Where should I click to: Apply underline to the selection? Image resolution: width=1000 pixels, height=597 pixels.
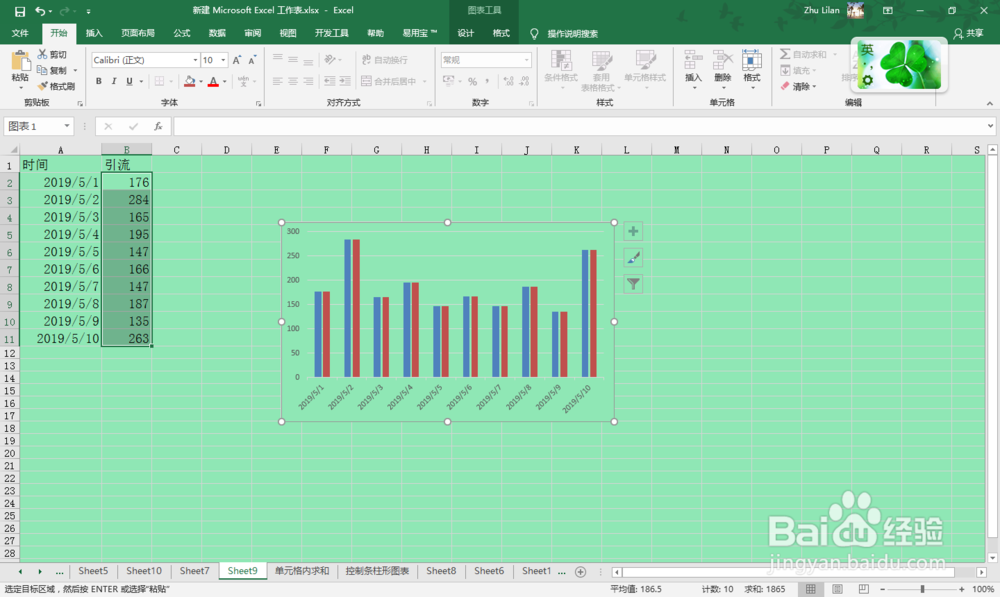(x=128, y=80)
